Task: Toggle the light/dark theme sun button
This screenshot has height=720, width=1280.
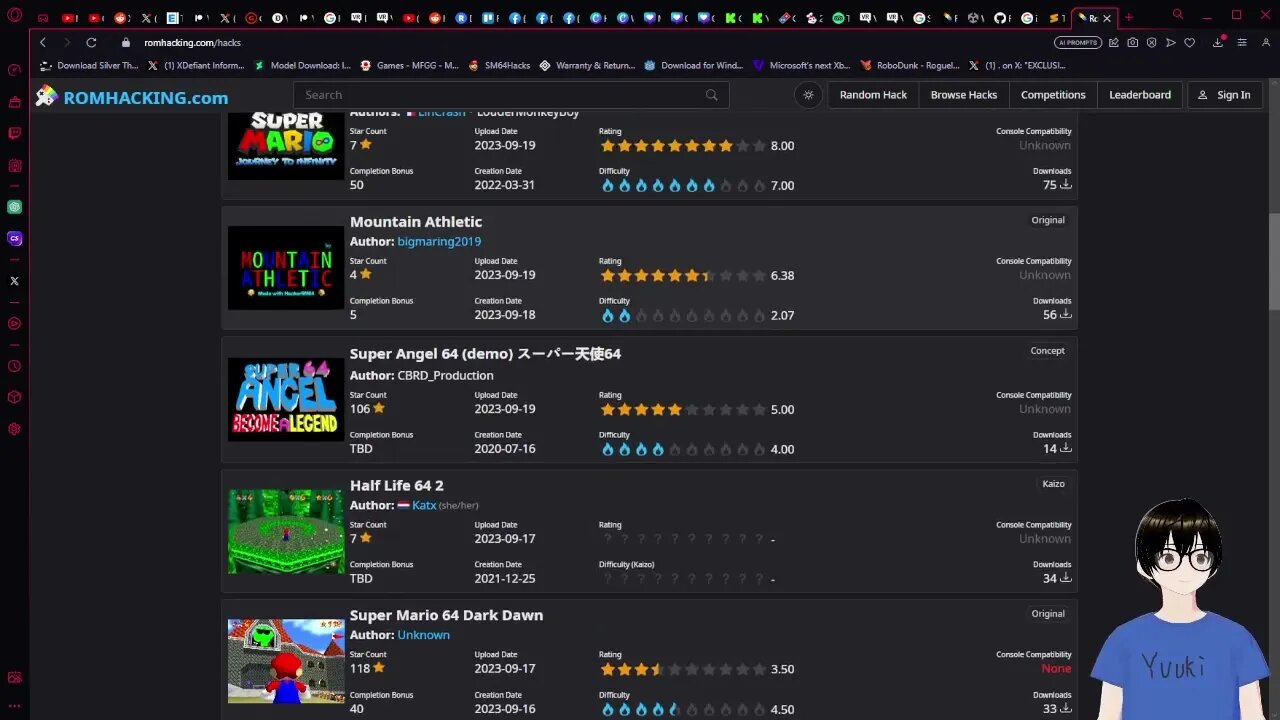Action: tap(808, 95)
